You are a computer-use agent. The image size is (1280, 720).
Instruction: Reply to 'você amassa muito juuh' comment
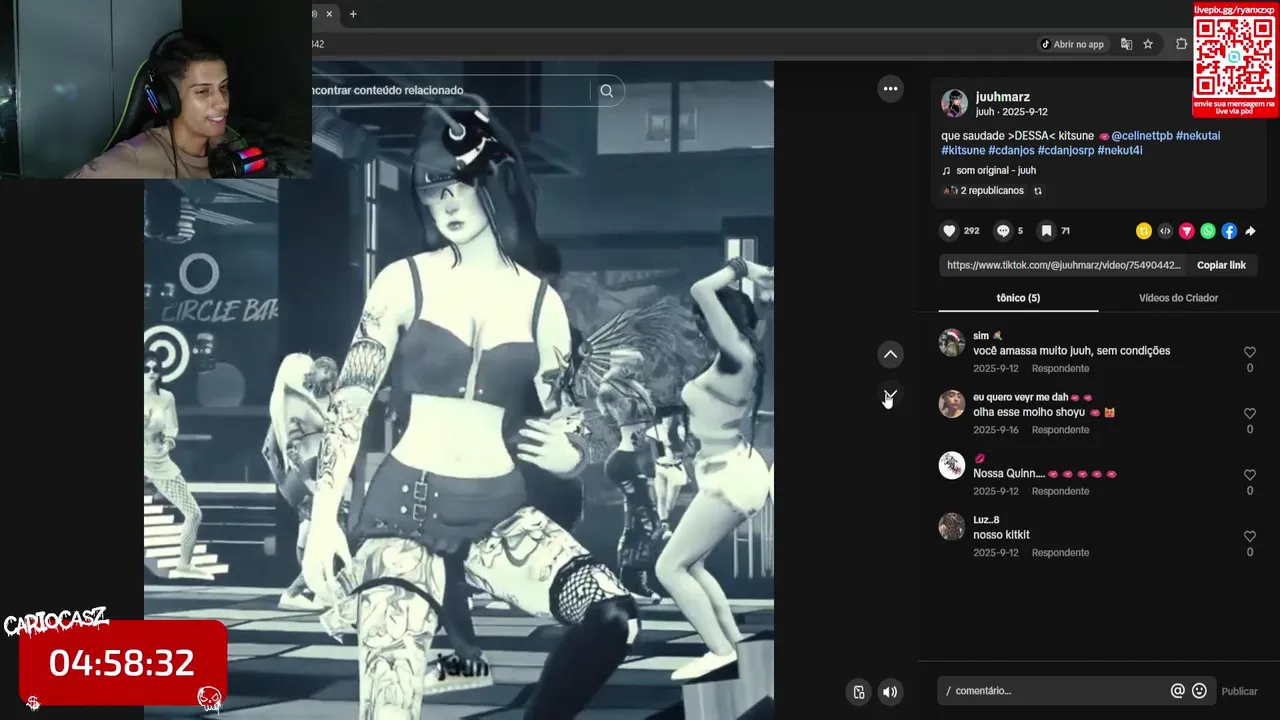coord(1060,369)
